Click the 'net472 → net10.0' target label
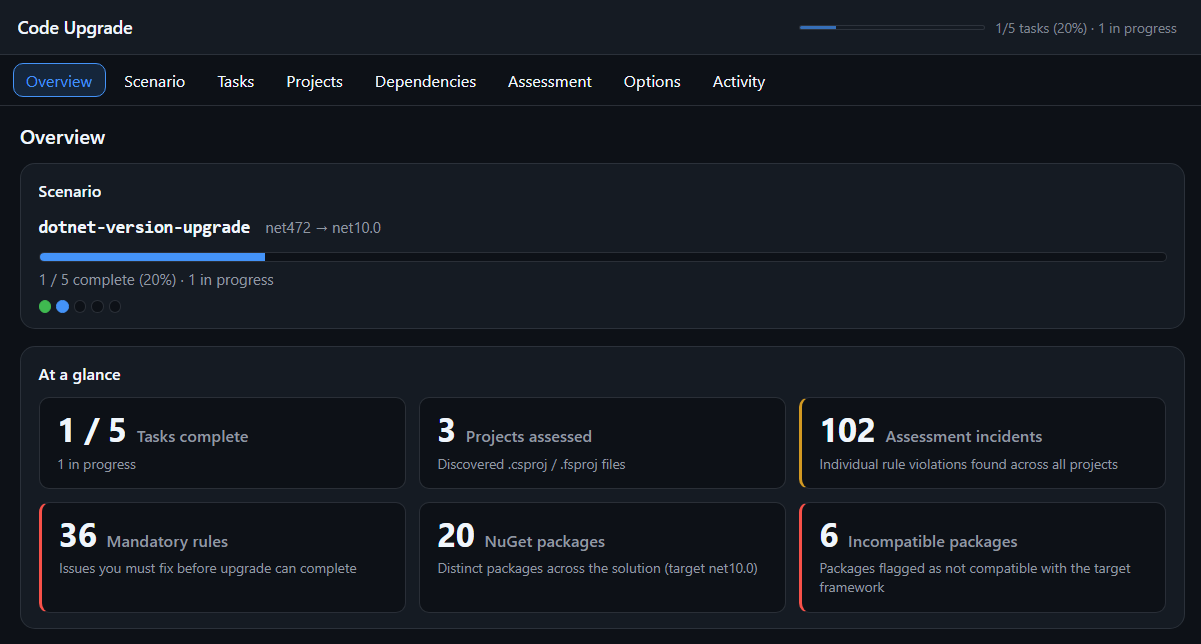This screenshot has height=644, width=1201. (x=323, y=228)
